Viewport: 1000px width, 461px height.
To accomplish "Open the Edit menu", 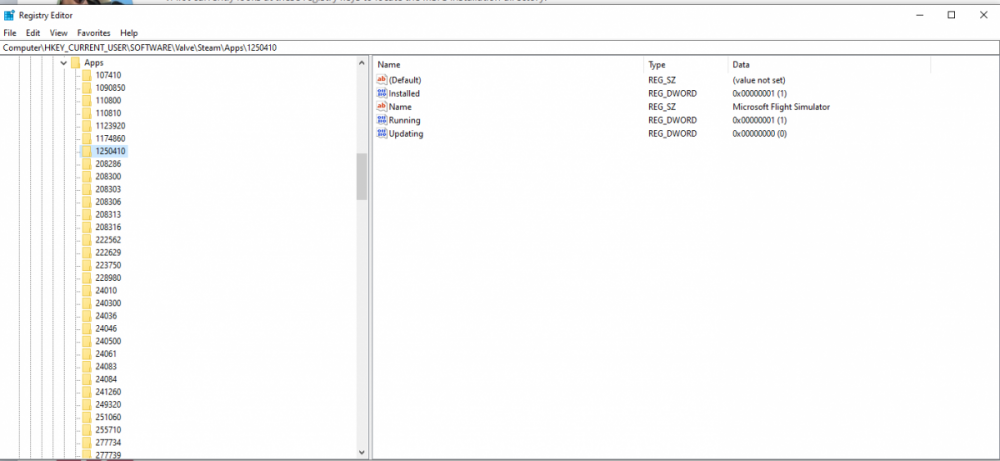I will click(x=33, y=33).
